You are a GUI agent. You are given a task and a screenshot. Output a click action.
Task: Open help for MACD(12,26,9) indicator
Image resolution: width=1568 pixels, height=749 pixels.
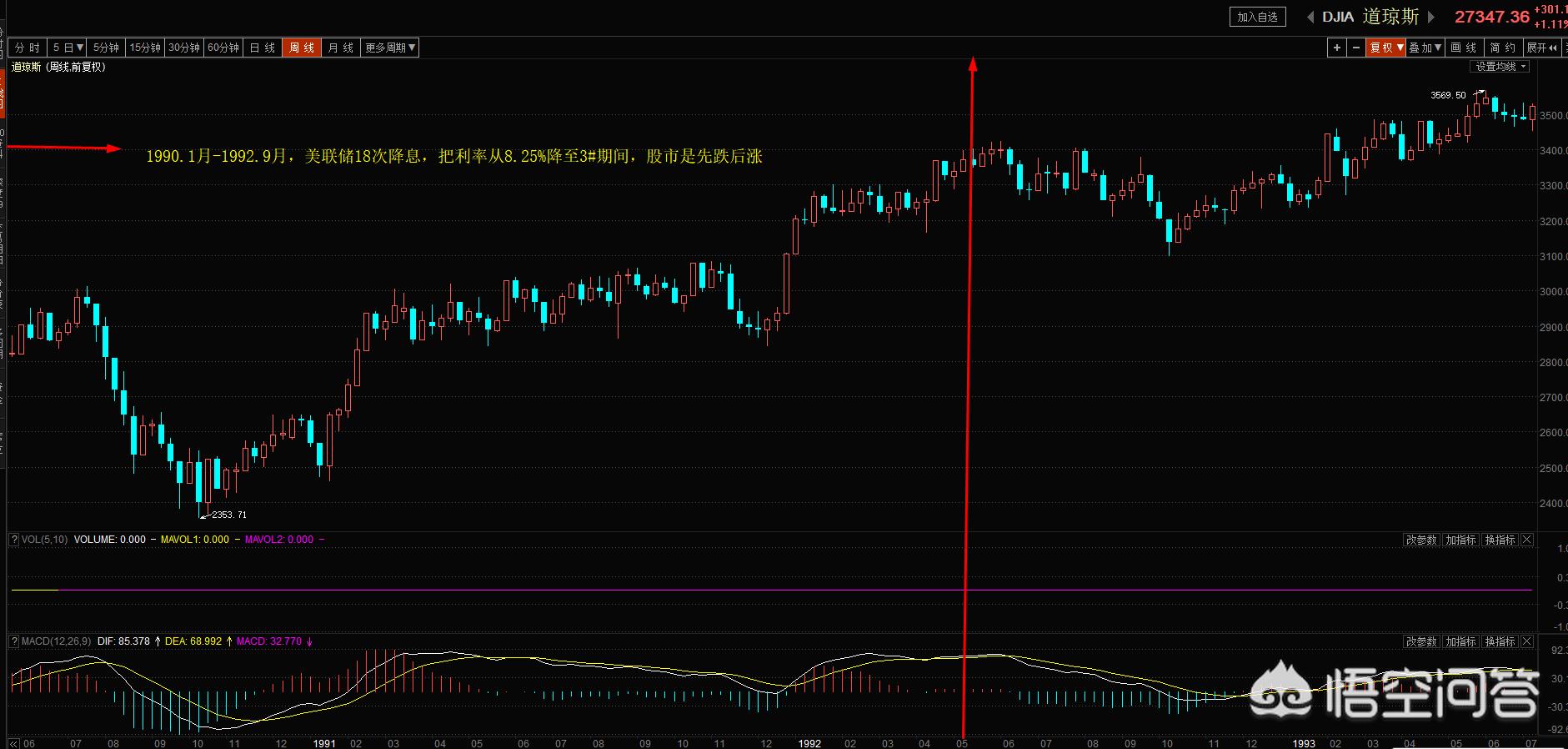point(14,641)
